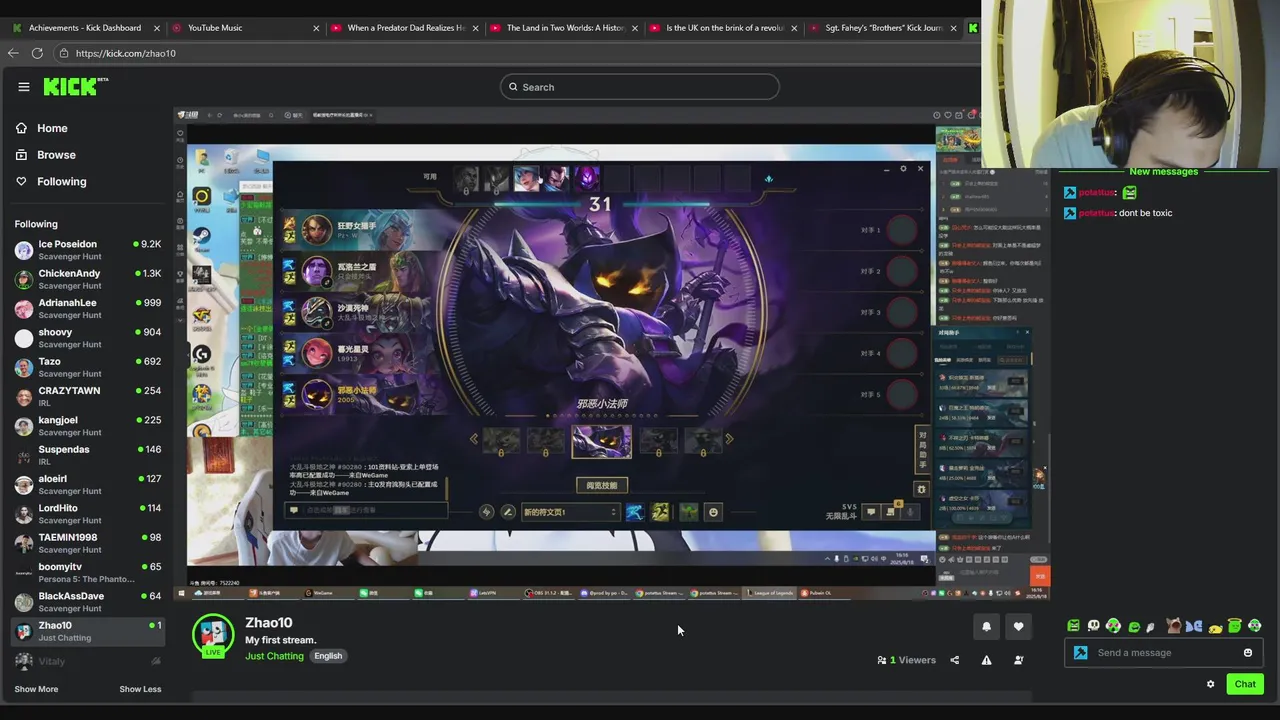Open boomyitv's channel
1280x720 pixels.
point(88,572)
